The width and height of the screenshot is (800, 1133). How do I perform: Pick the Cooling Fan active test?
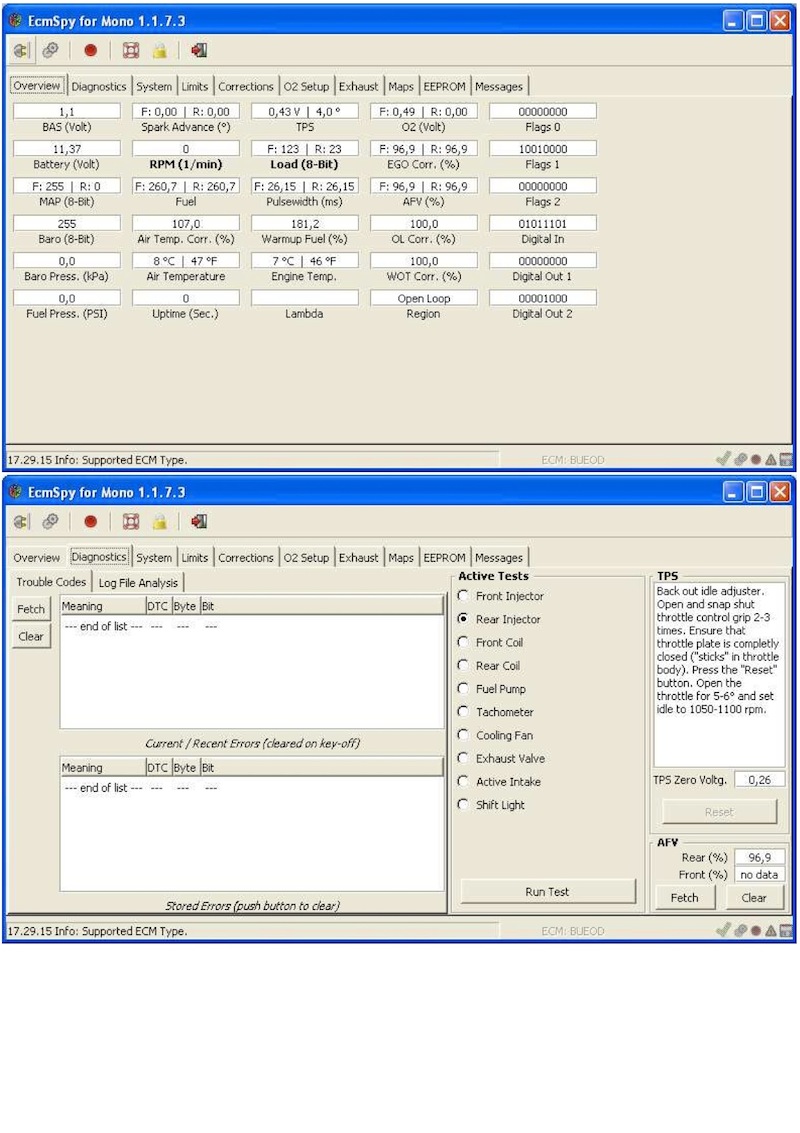pyautogui.click(x=463, y=735)
